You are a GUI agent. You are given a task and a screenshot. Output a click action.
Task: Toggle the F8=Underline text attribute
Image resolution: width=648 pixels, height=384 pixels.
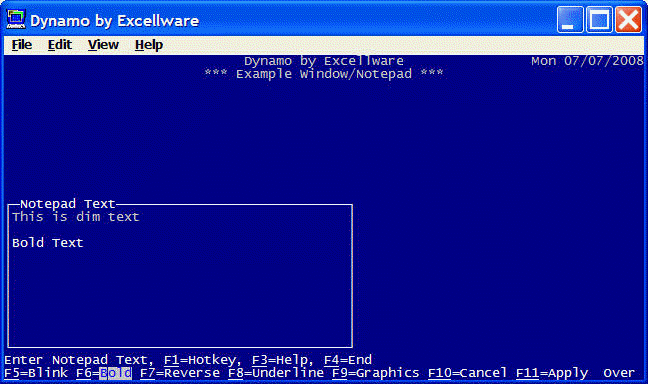(276, 373)
